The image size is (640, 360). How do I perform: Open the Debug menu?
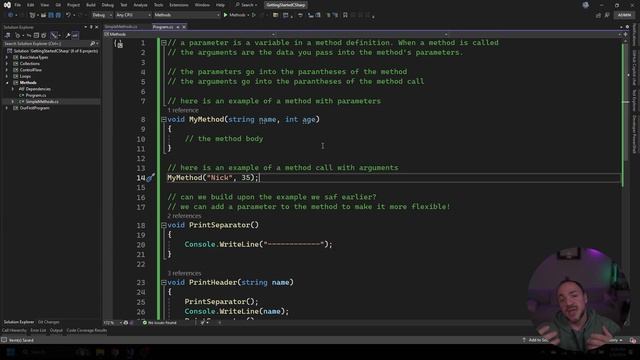[x=108, y=5]
